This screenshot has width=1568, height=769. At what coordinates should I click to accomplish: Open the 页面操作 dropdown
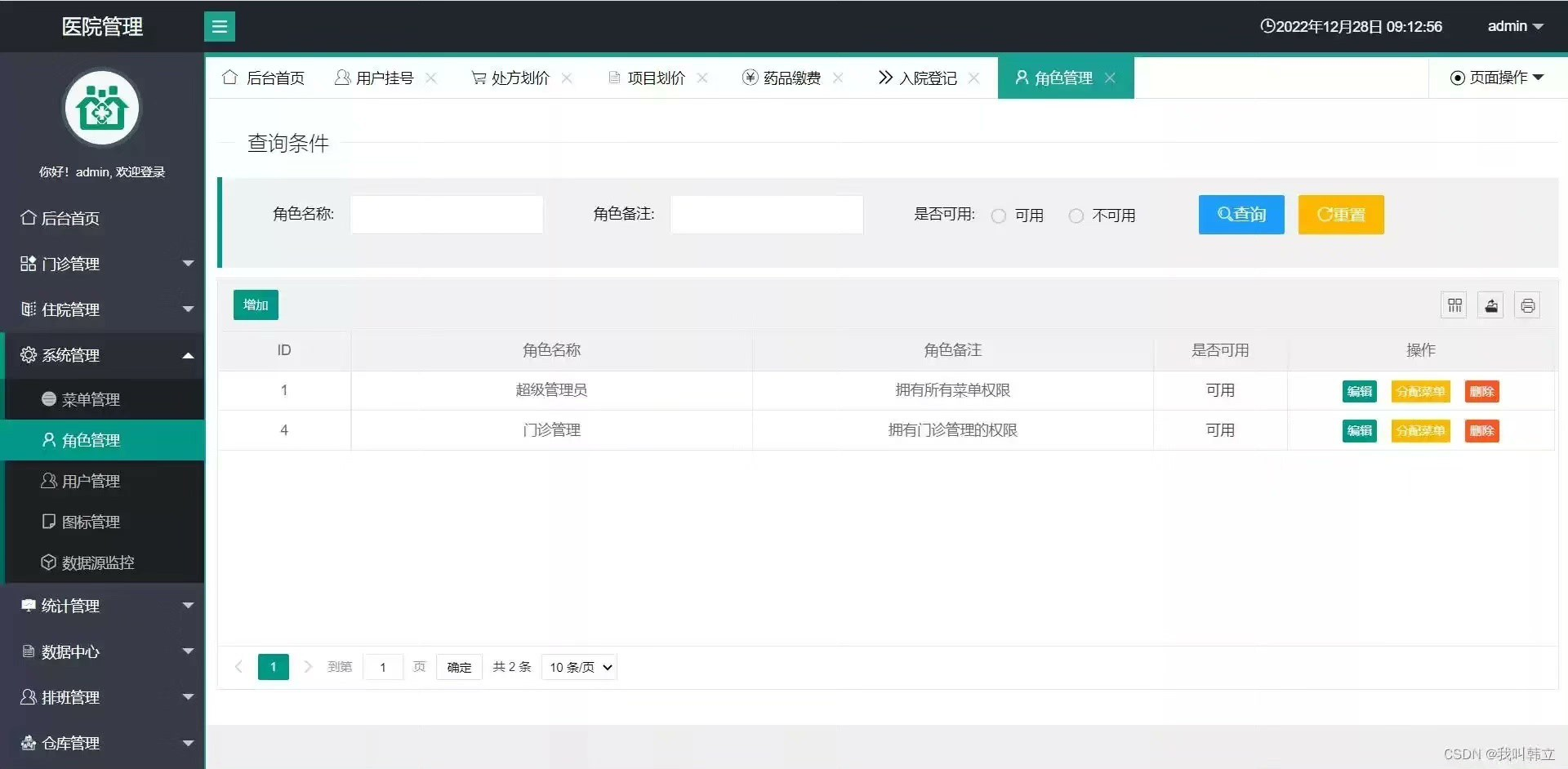tap(1497, 78)
